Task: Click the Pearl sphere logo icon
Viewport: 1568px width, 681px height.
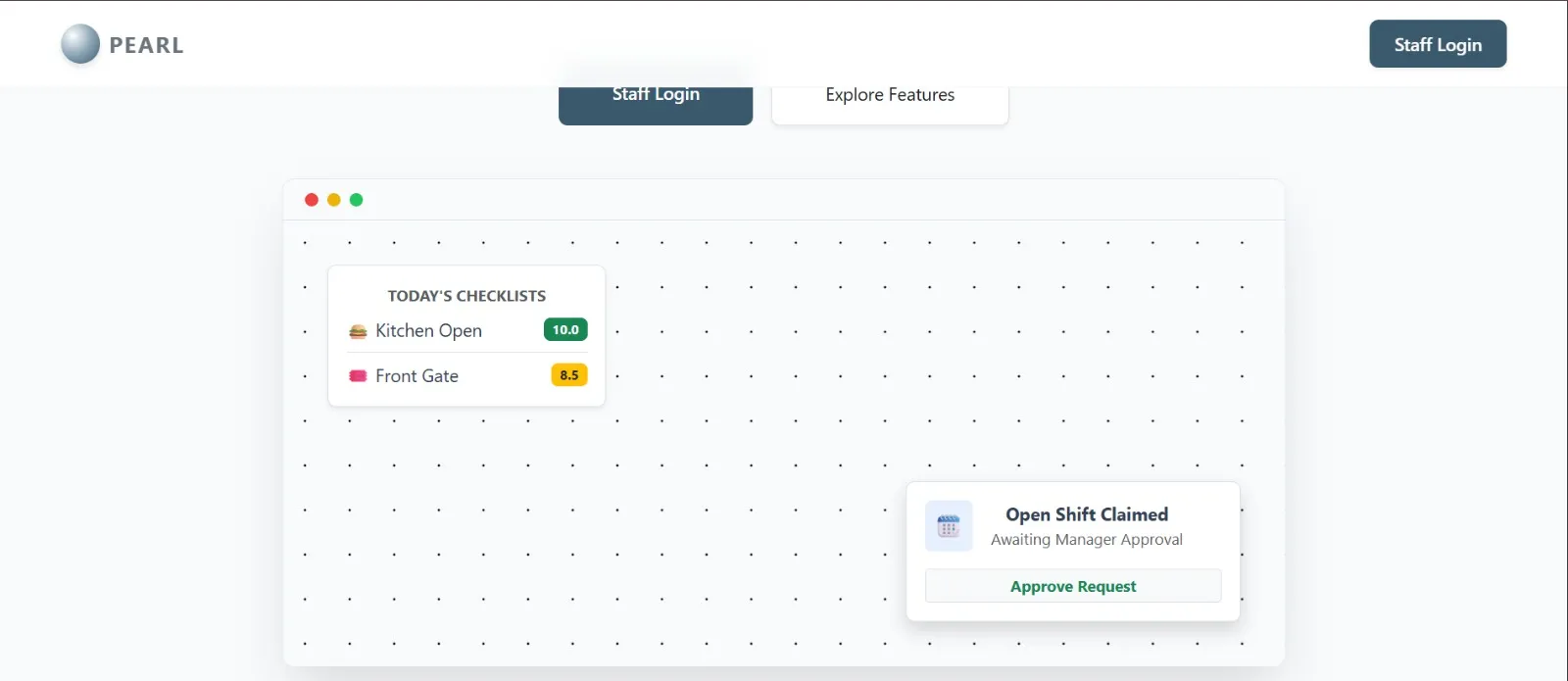Action: pyautogui.click(x=80, y=44)
